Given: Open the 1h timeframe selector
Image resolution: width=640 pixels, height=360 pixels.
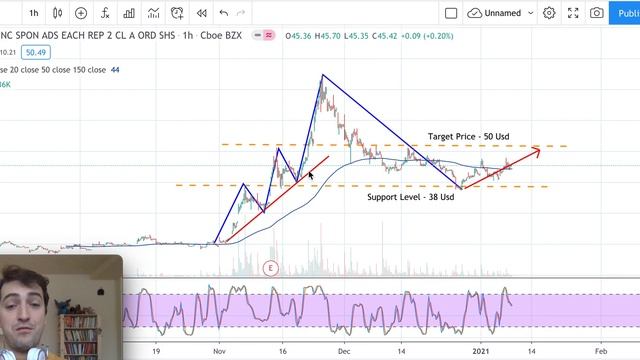Looking at the screenshot, I should point(33,13).
